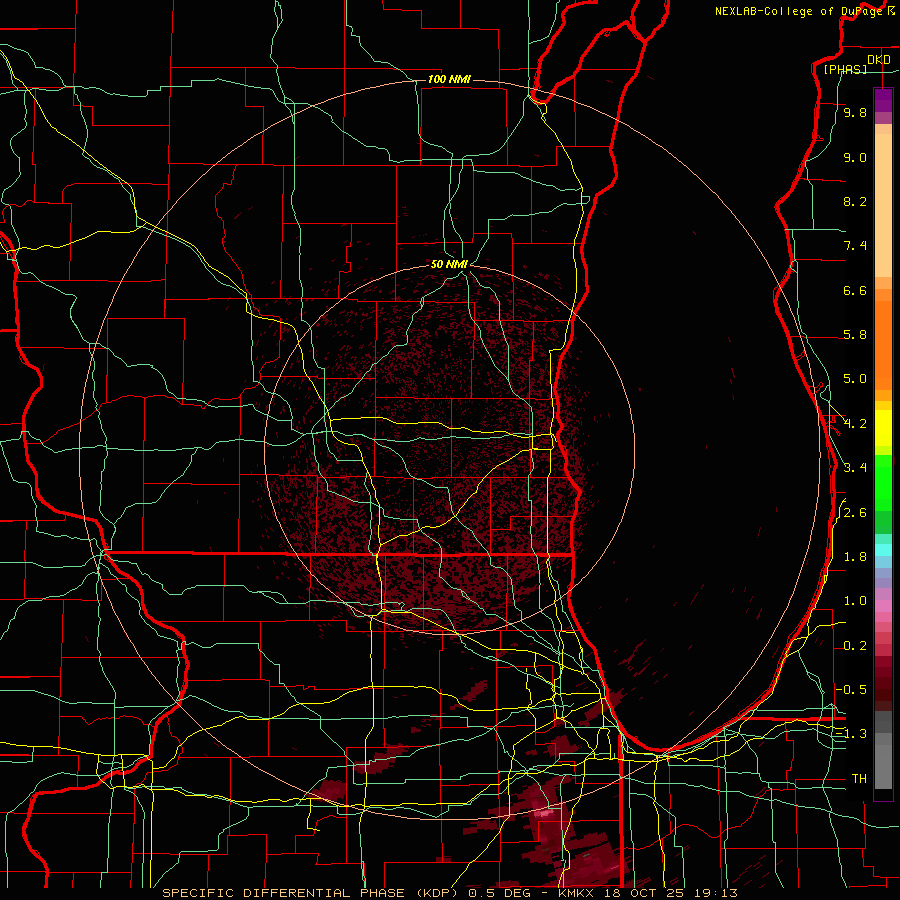Click the brightest pink echo in southern storm
900x900 pixels.
tap(544, 813)
